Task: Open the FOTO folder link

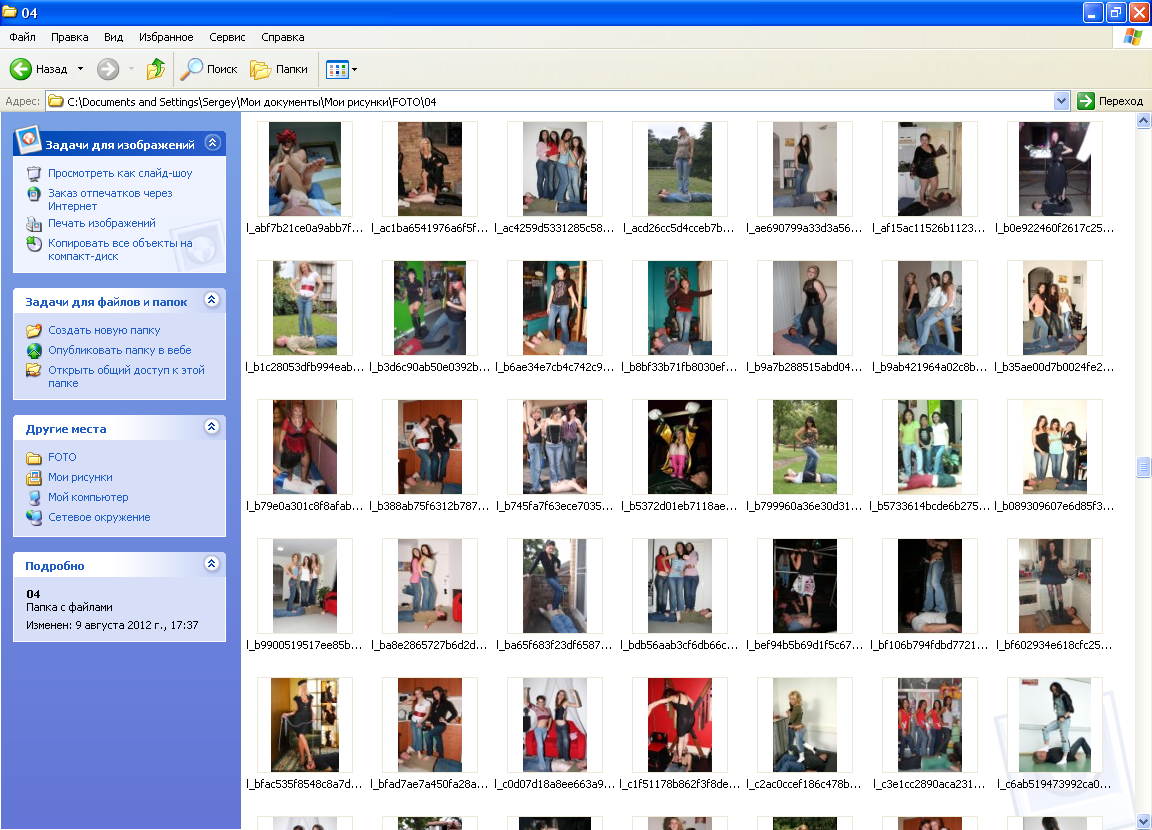Action: pos(62,457)
